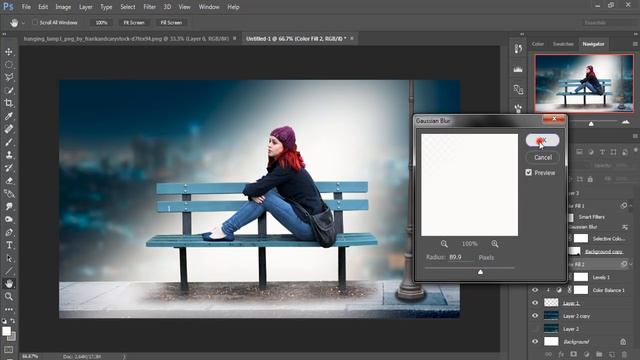Hide the Layer 2 copy layer
Screen dimensions: 640x360
pos(535,316)
